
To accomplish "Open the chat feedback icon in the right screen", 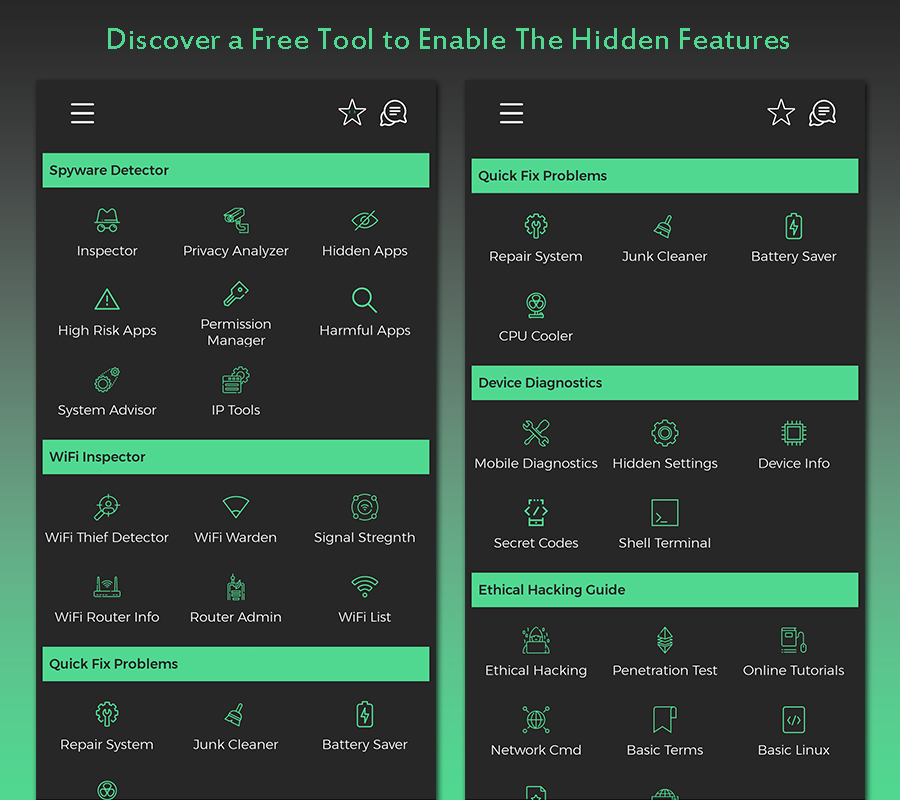I will coord(823,113).
